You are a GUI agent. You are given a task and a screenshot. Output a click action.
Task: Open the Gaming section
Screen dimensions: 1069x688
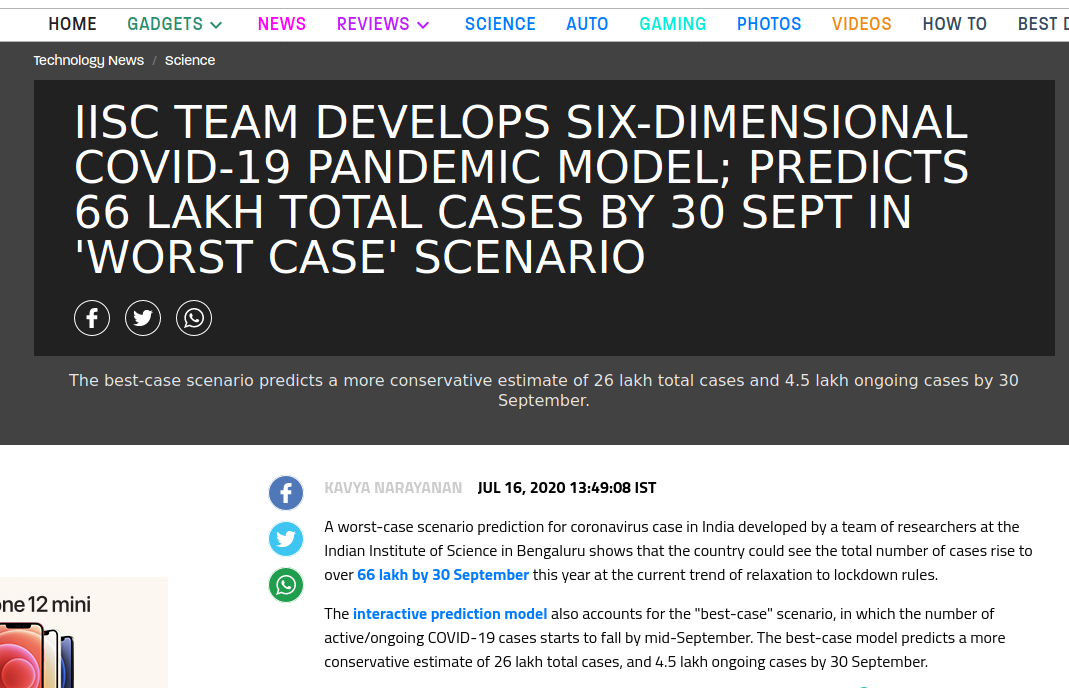(x=673, y=24)
